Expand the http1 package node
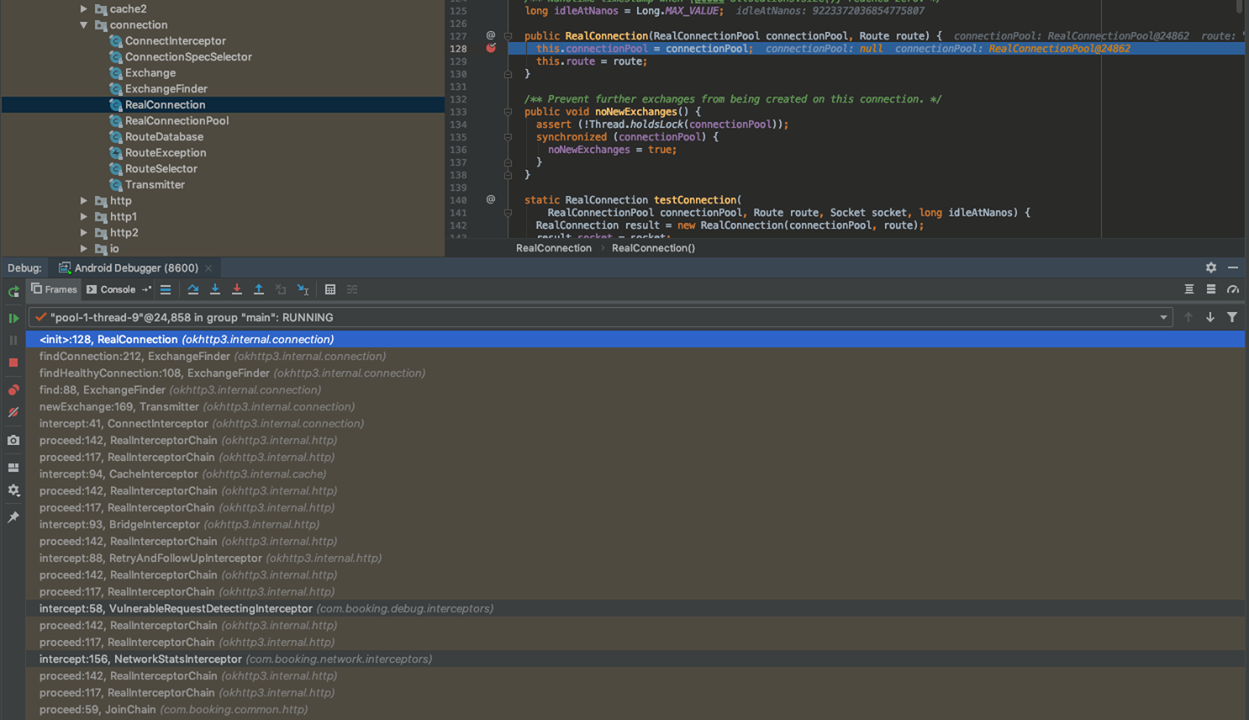Viewport: 1249px width, 720px height. coord(84,217)
